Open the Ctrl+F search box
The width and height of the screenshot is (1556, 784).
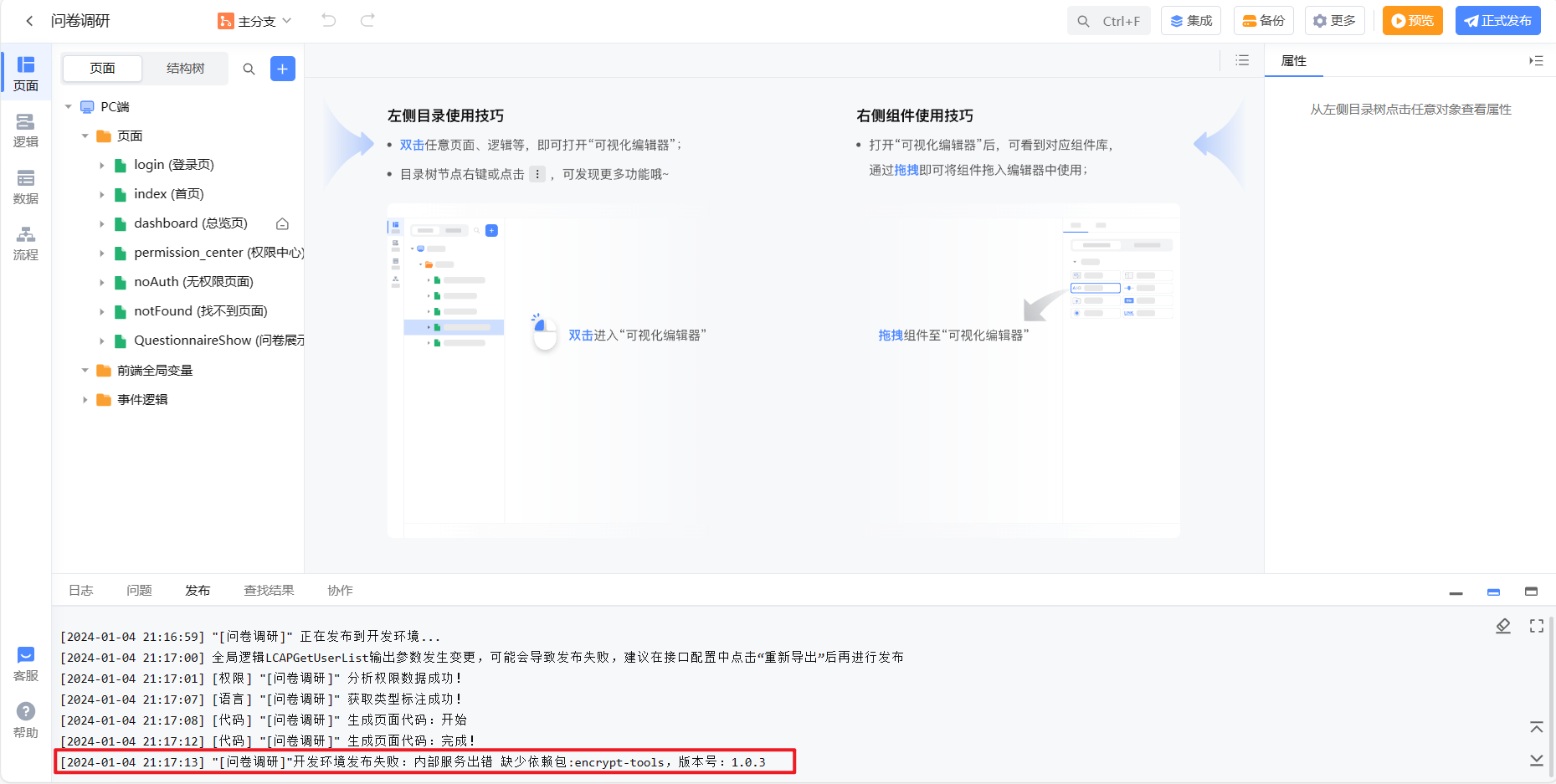1108,21
